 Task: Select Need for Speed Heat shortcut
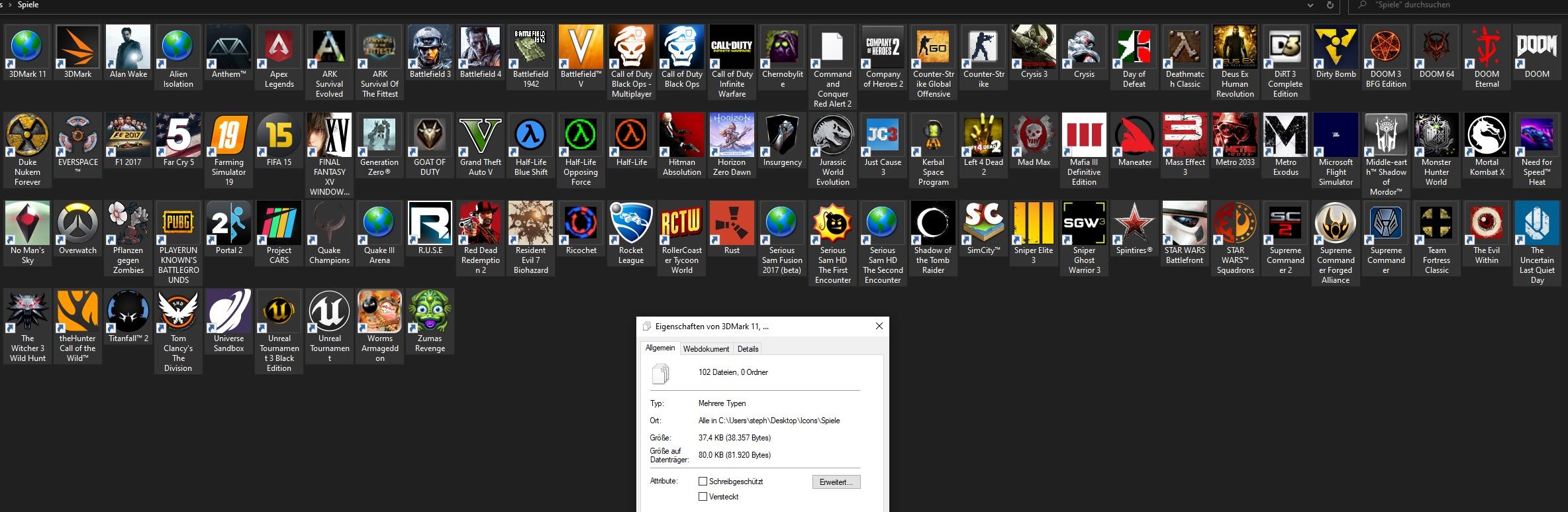[1537, 150]
